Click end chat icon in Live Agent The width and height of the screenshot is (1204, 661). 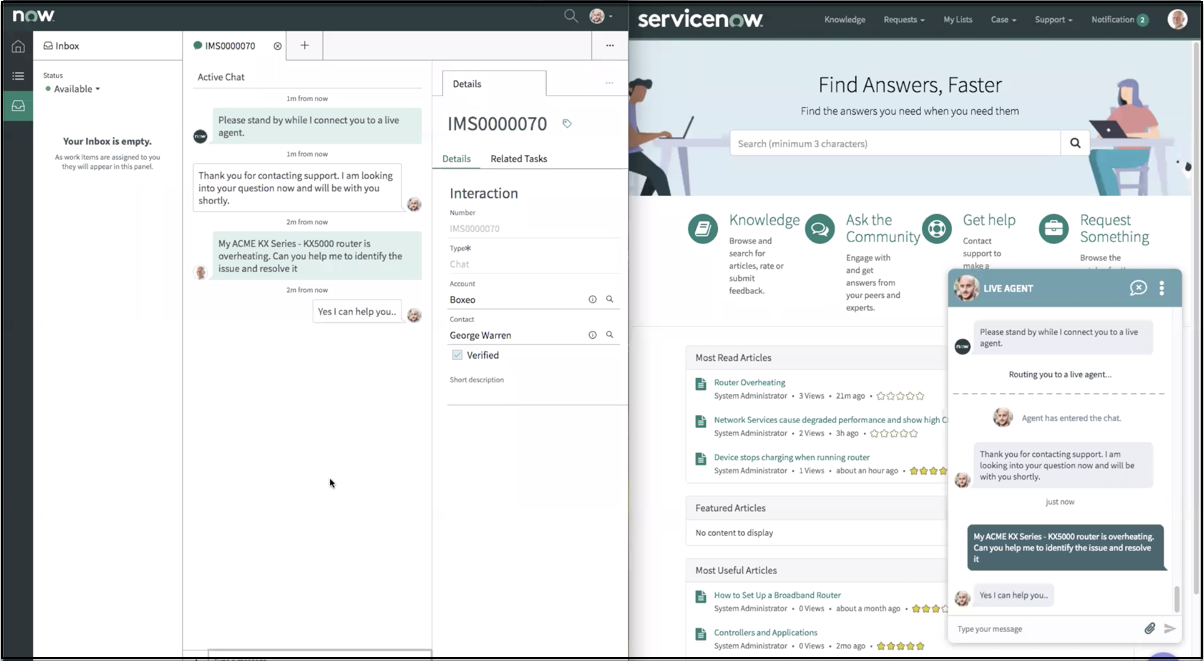tap(1138, 288)
